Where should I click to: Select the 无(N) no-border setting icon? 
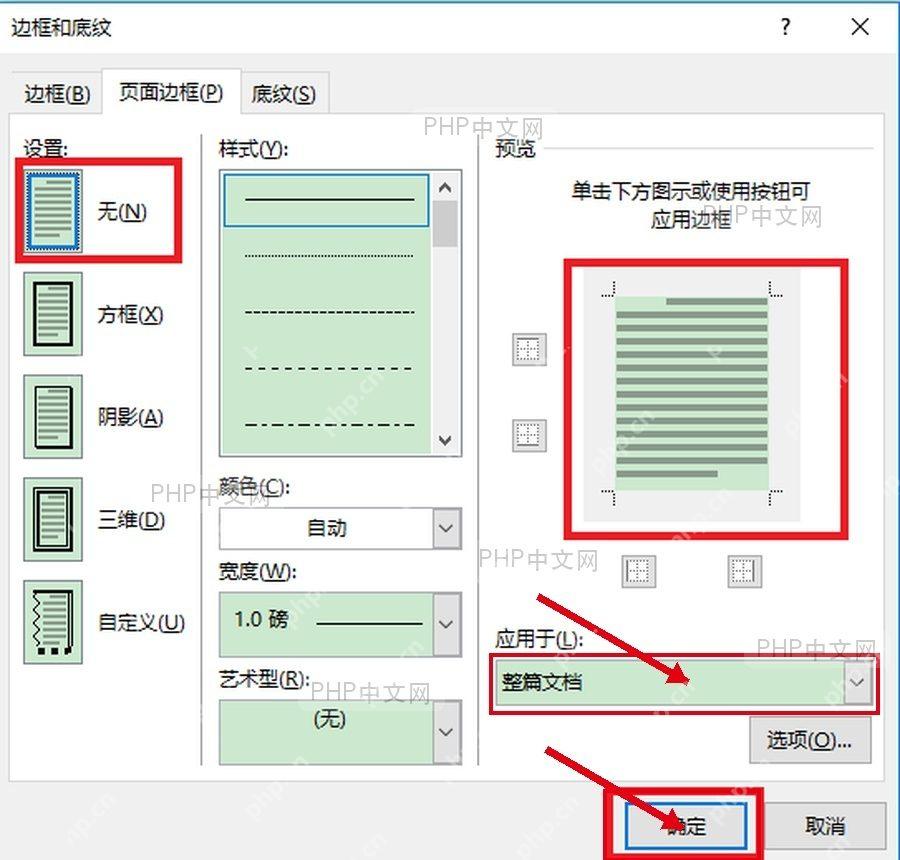53,211
